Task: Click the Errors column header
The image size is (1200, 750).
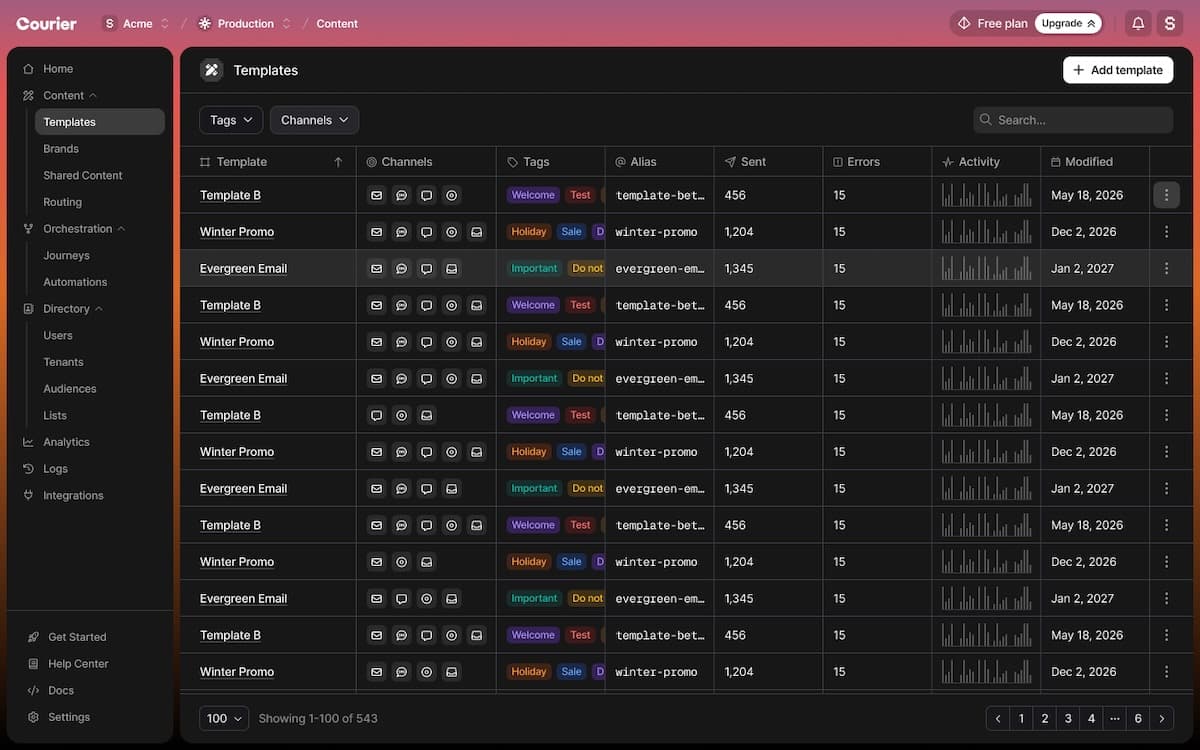Action: [x=877, y=162]
